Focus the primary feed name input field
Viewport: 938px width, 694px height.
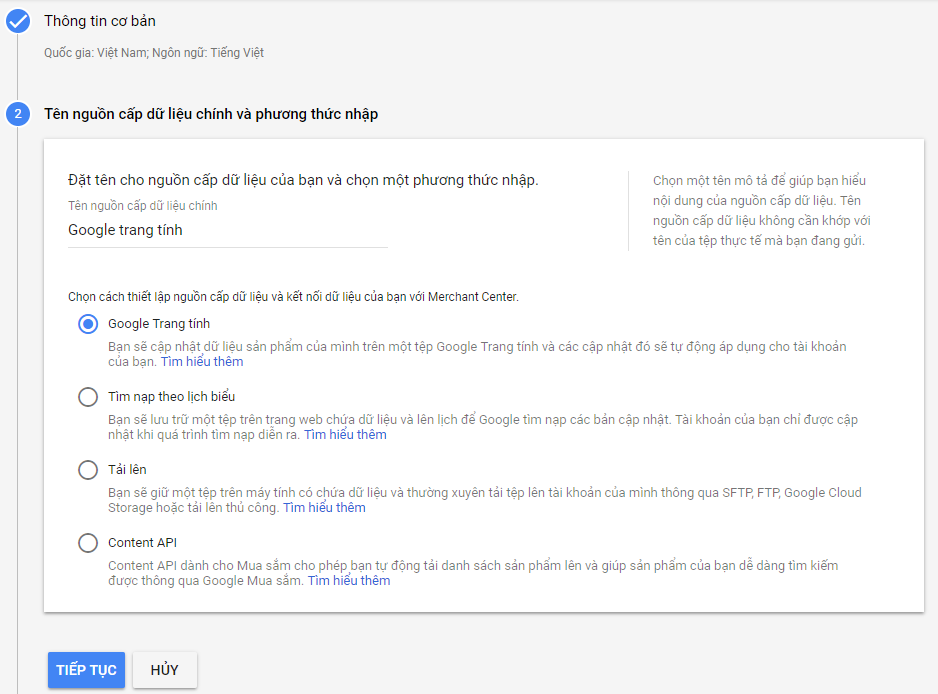point(227,230)
